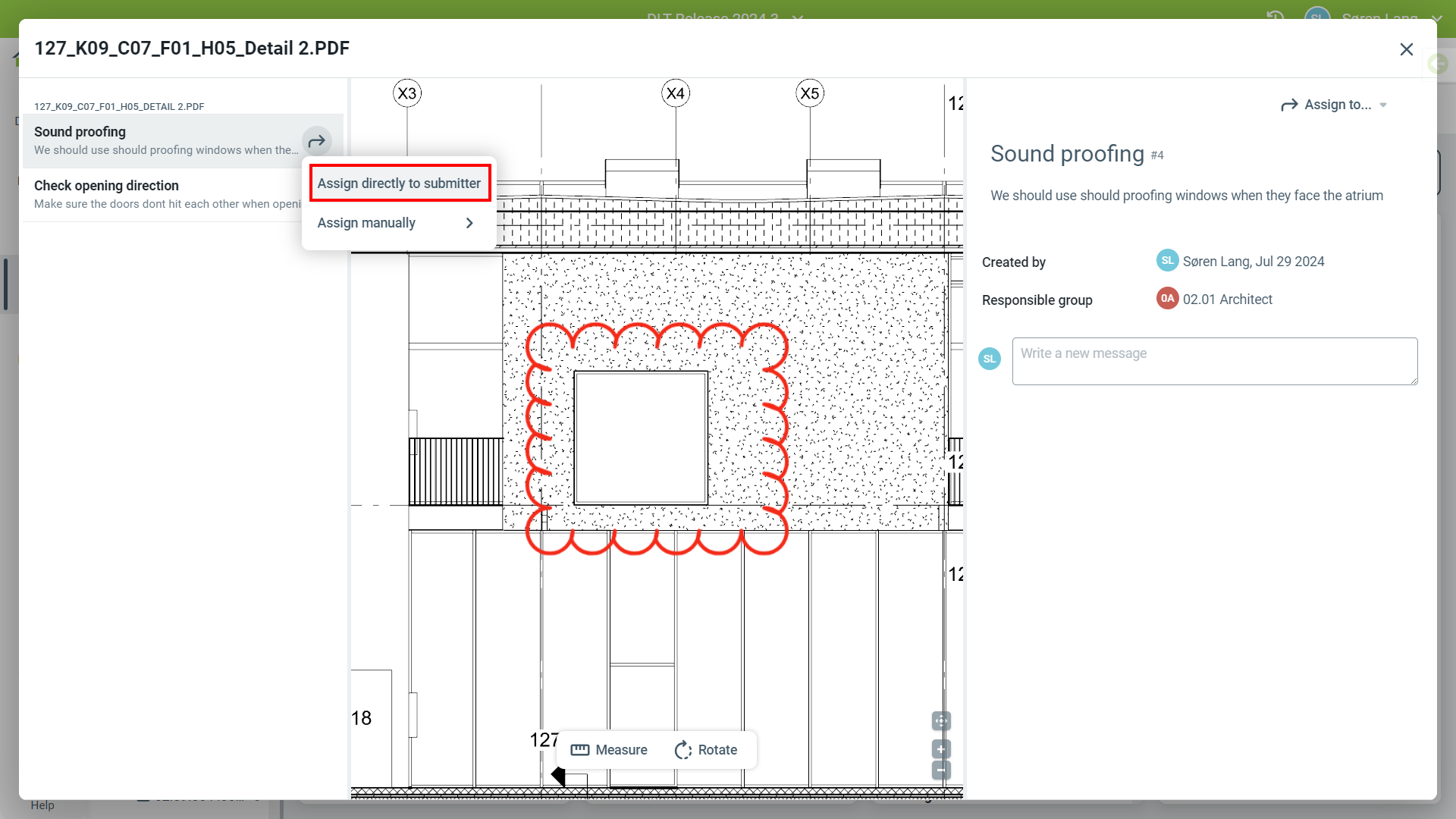Click the X5 grid bubble on drawing

point(810,93)
